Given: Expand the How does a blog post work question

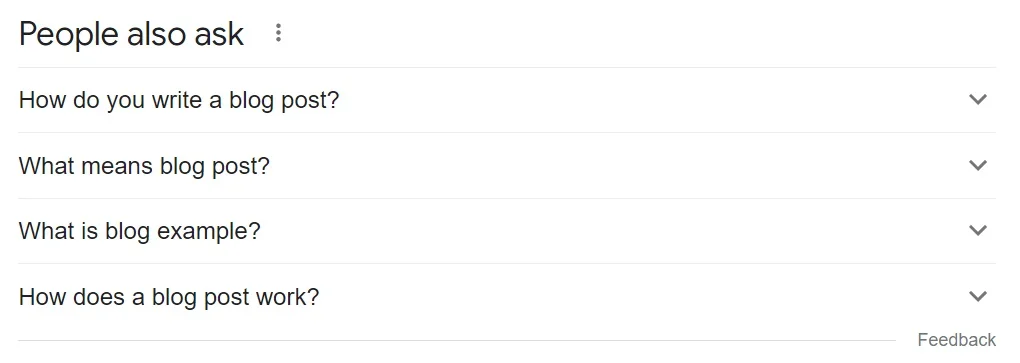Looking at the screenshot, I should pyautogui.click(x=507, y=297).
